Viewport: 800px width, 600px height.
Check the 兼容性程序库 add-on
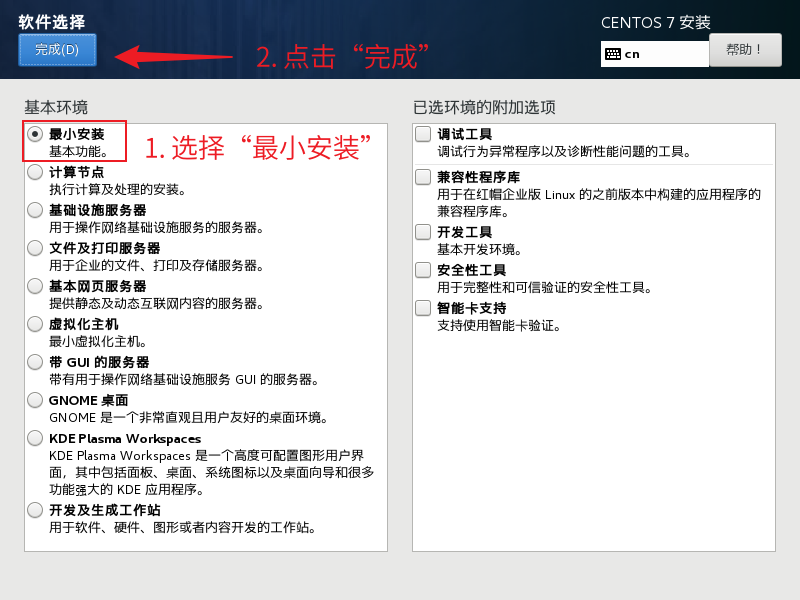coord(424,177)
